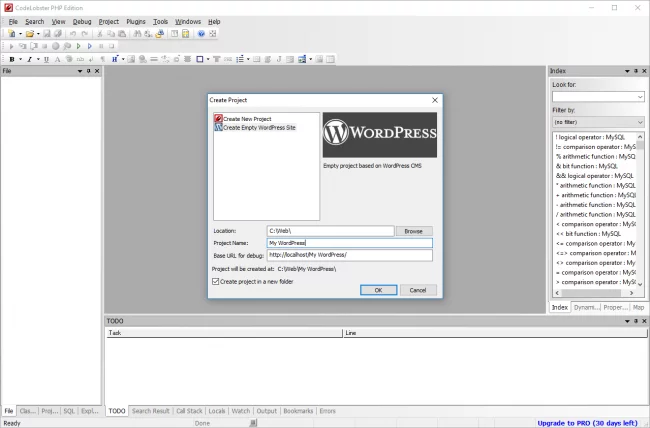Click the Cut scissors icon
The image size is (650, 428).
point(99,34)
